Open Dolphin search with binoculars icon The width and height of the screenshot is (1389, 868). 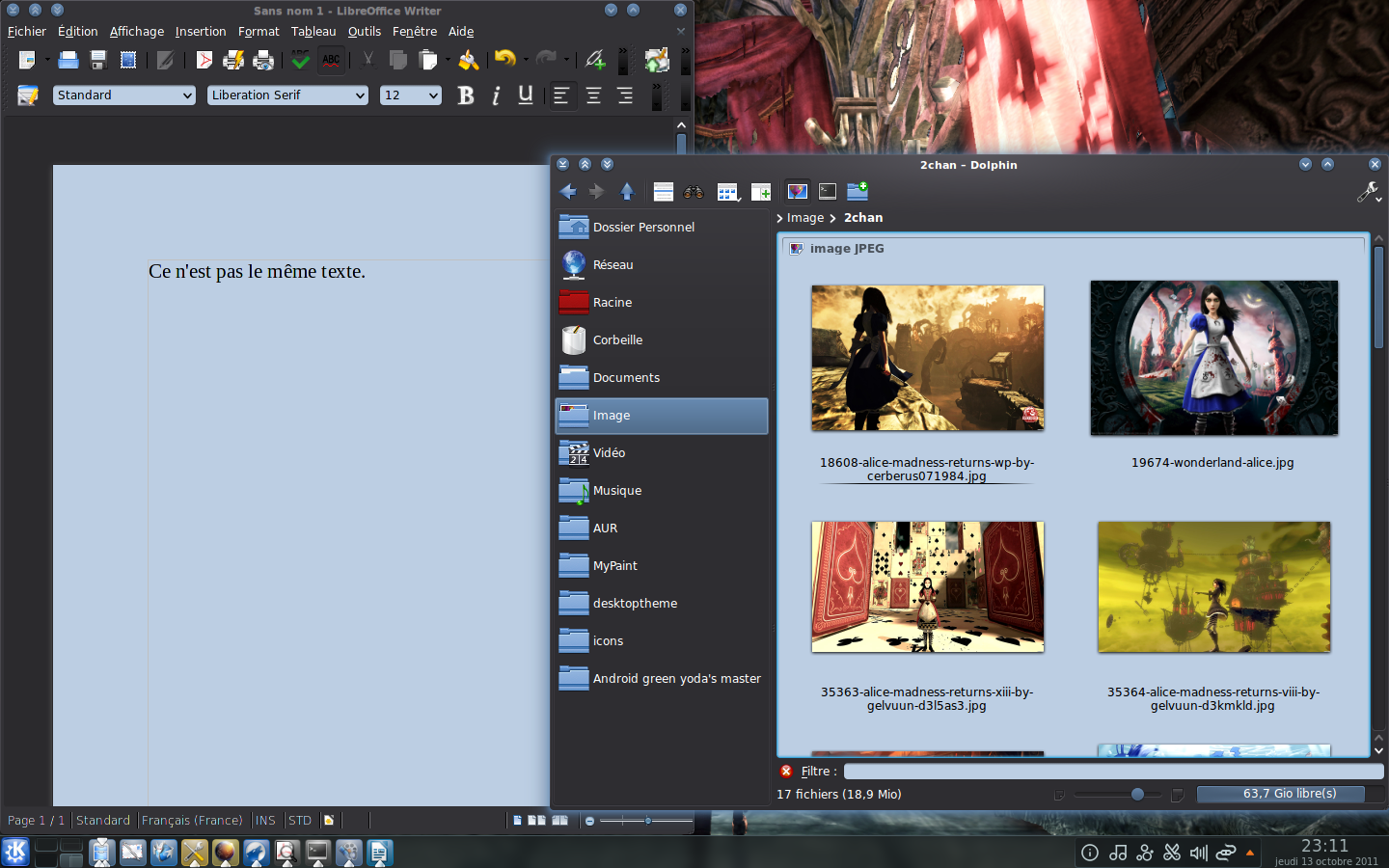[x=694, y=192]
